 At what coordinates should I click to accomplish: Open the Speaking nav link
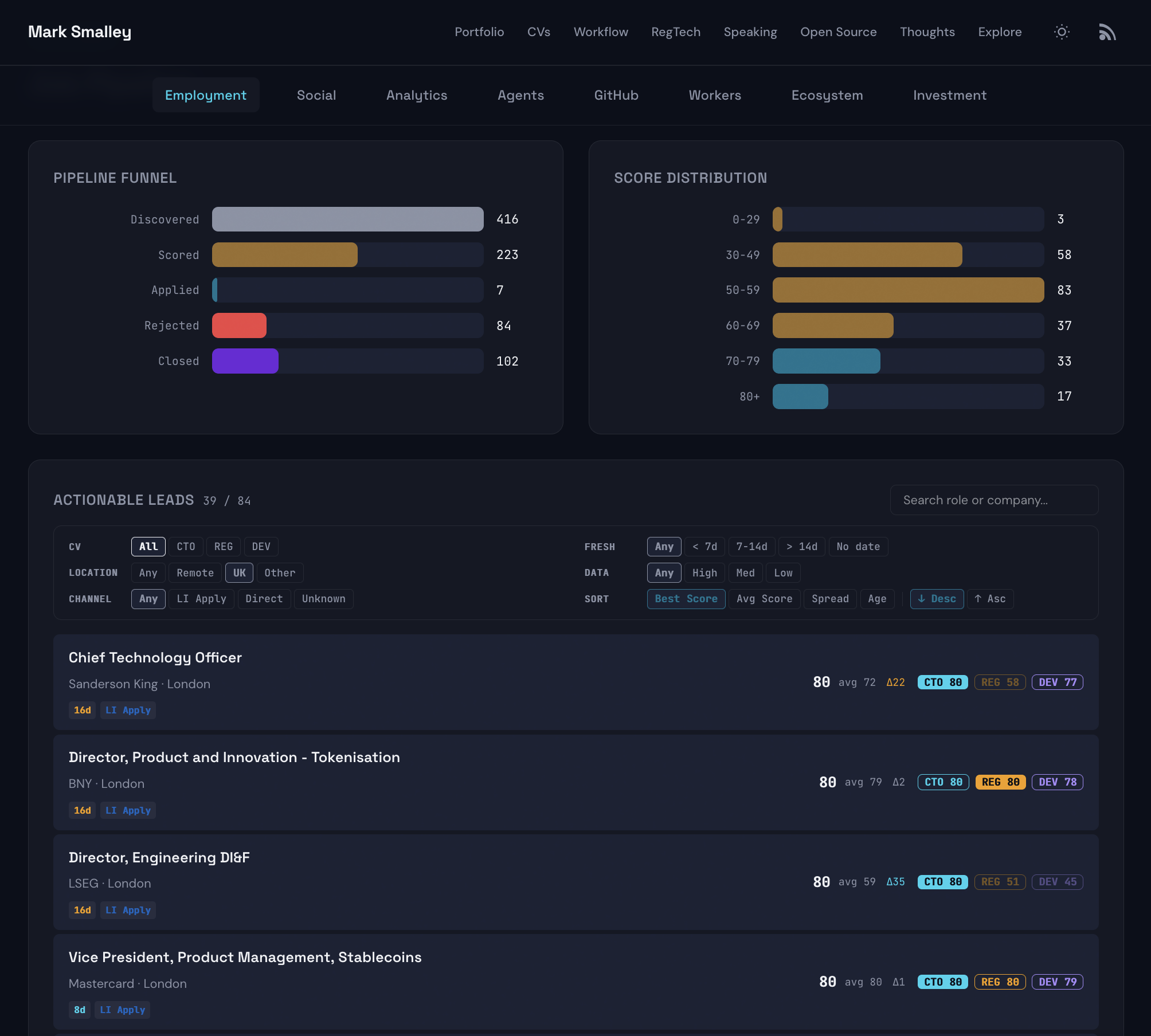[x=750, y=32]
